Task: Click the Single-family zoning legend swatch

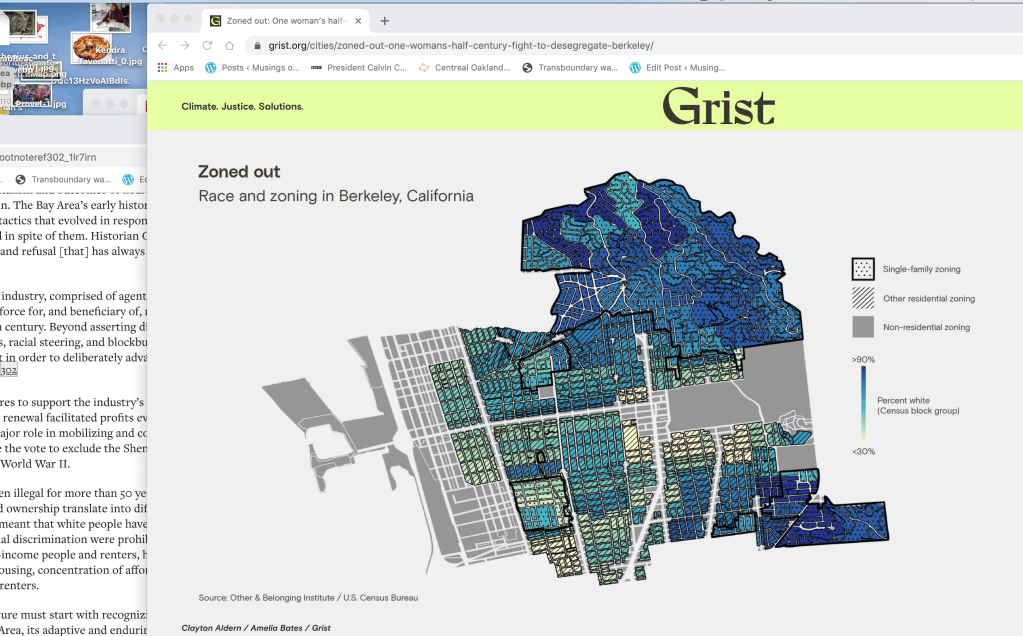Action: click(862, 269)
